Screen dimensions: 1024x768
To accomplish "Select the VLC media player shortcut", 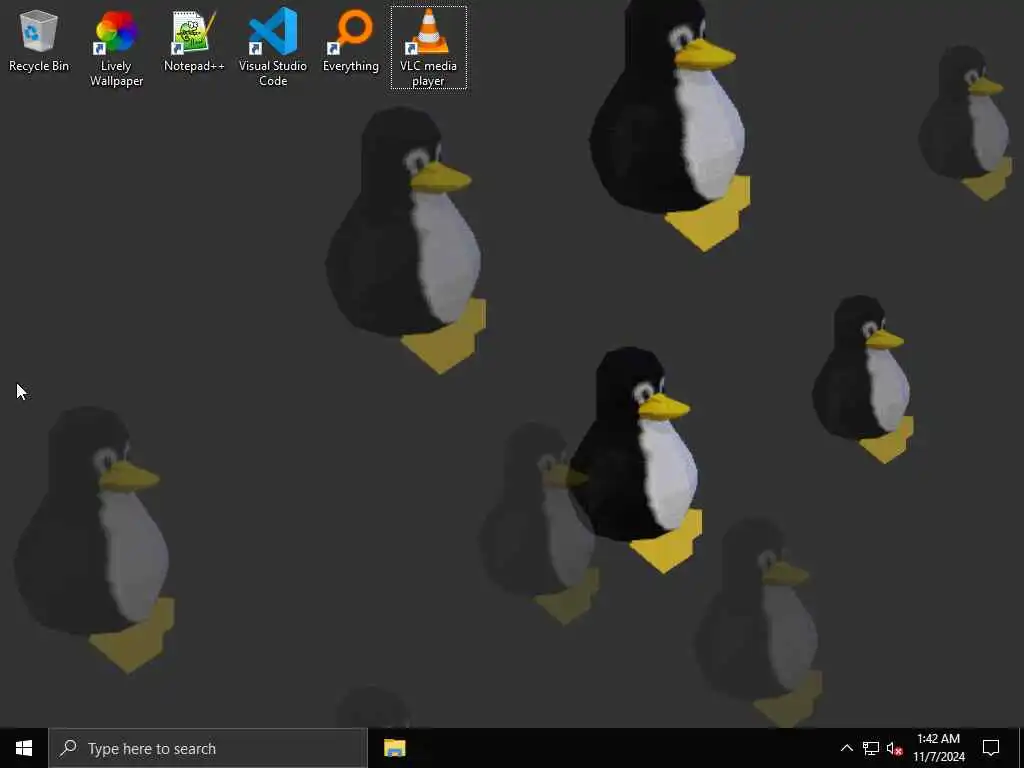I will (428, 48).
